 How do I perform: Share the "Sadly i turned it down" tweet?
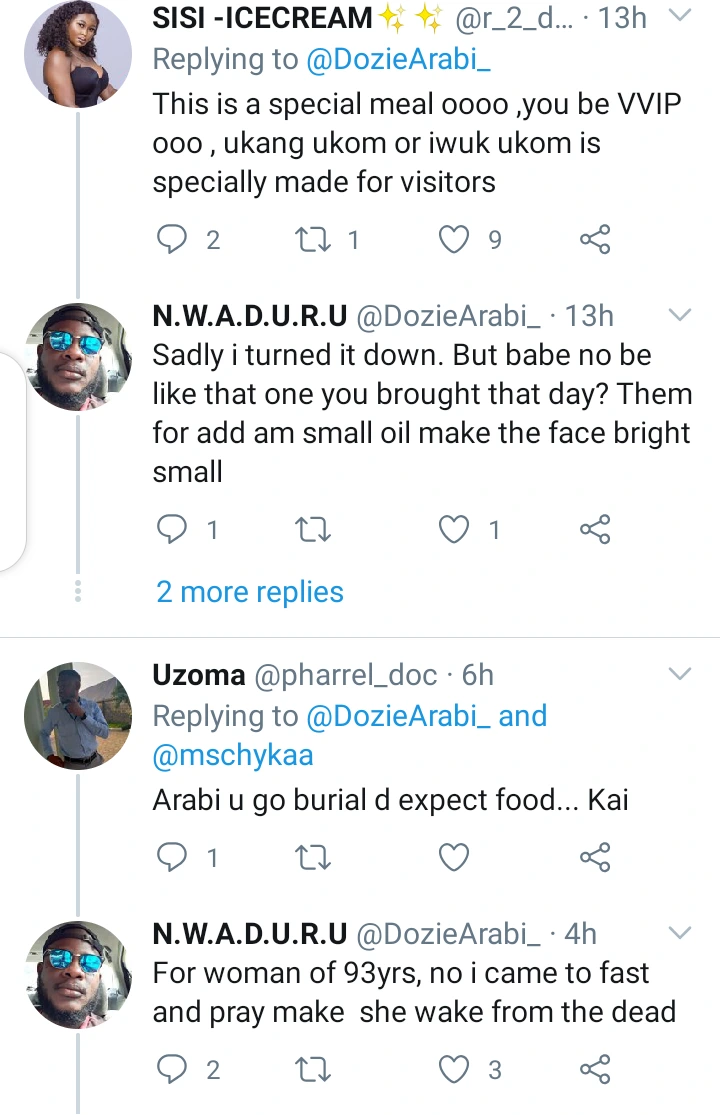tap(595, 531)
